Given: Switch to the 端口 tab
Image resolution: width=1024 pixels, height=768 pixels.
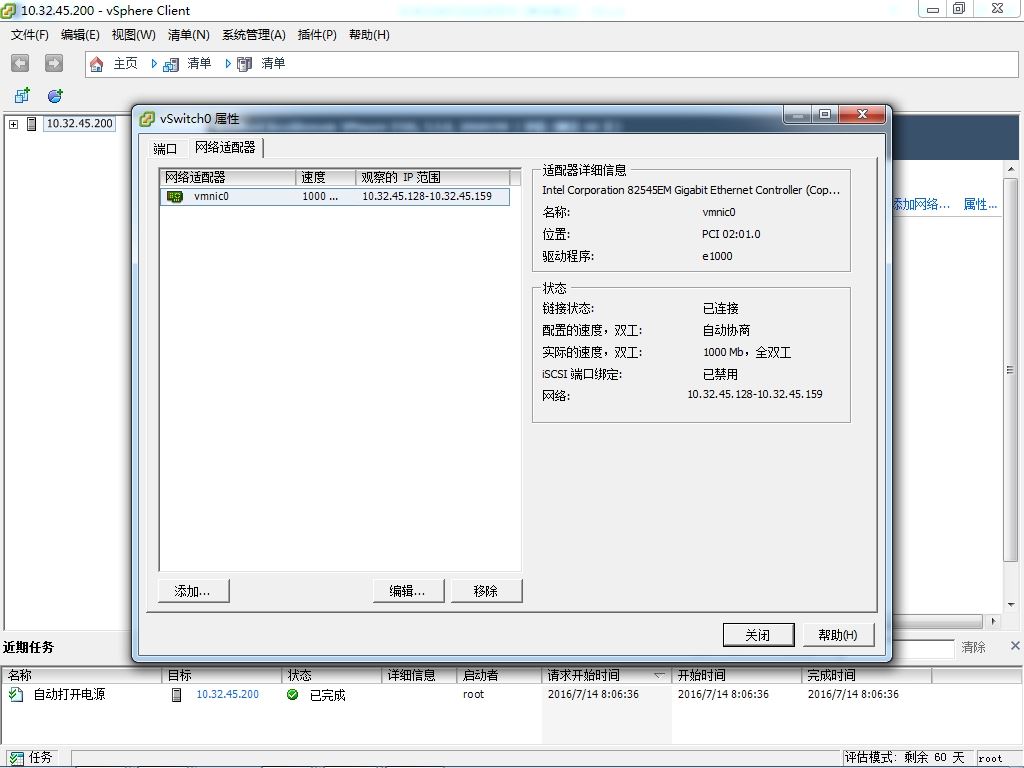Looking at the screenshot, I should tap(165, 149).
